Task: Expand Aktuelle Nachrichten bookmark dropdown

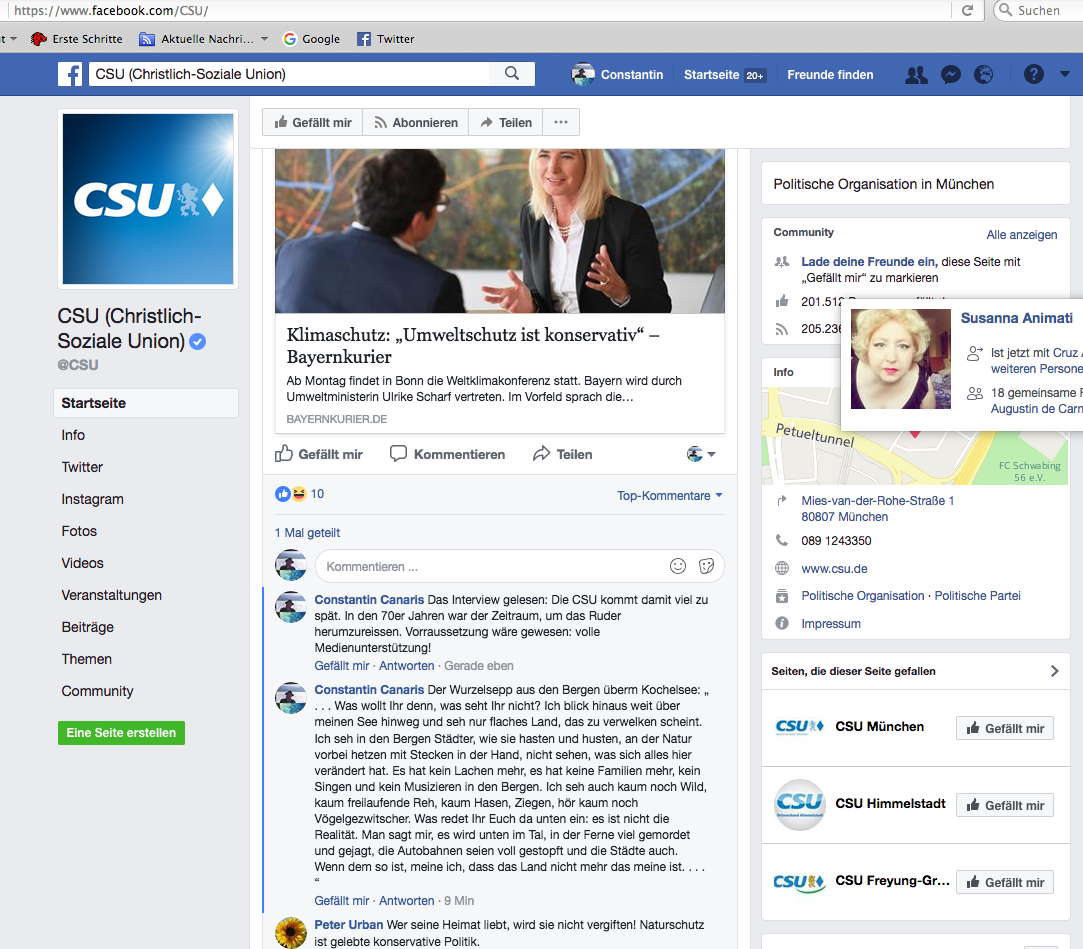Action: [x=265, y=39]
